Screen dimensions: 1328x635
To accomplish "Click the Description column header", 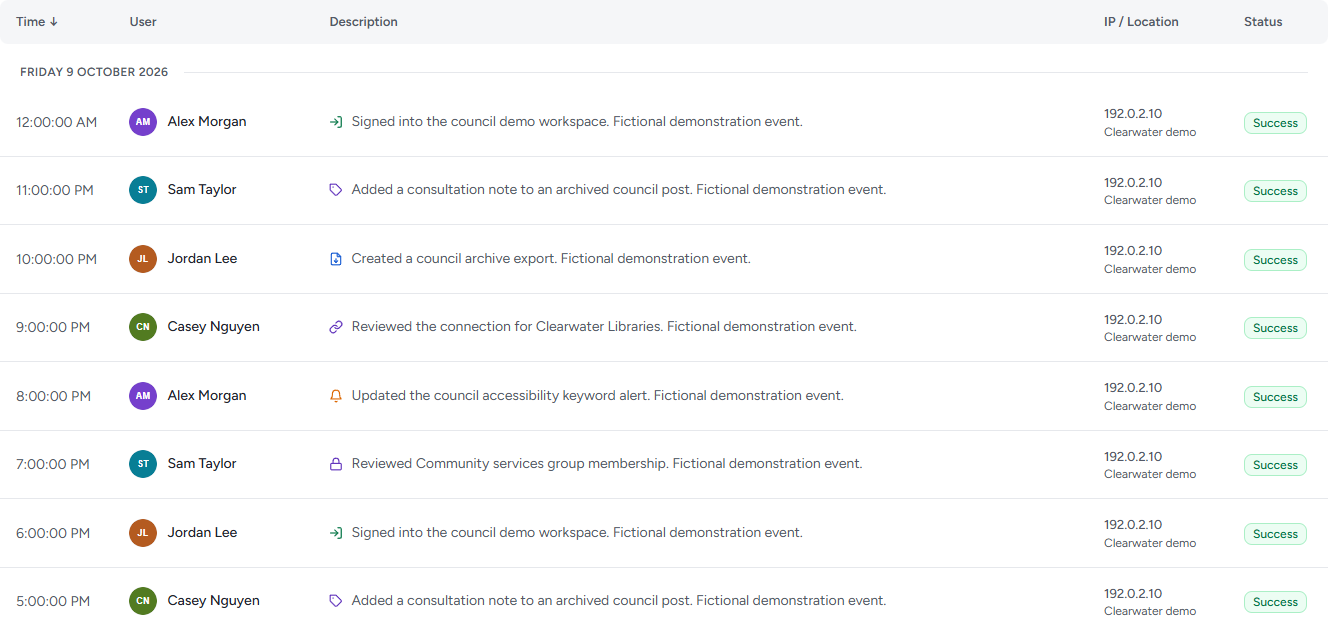I will 364,22.
